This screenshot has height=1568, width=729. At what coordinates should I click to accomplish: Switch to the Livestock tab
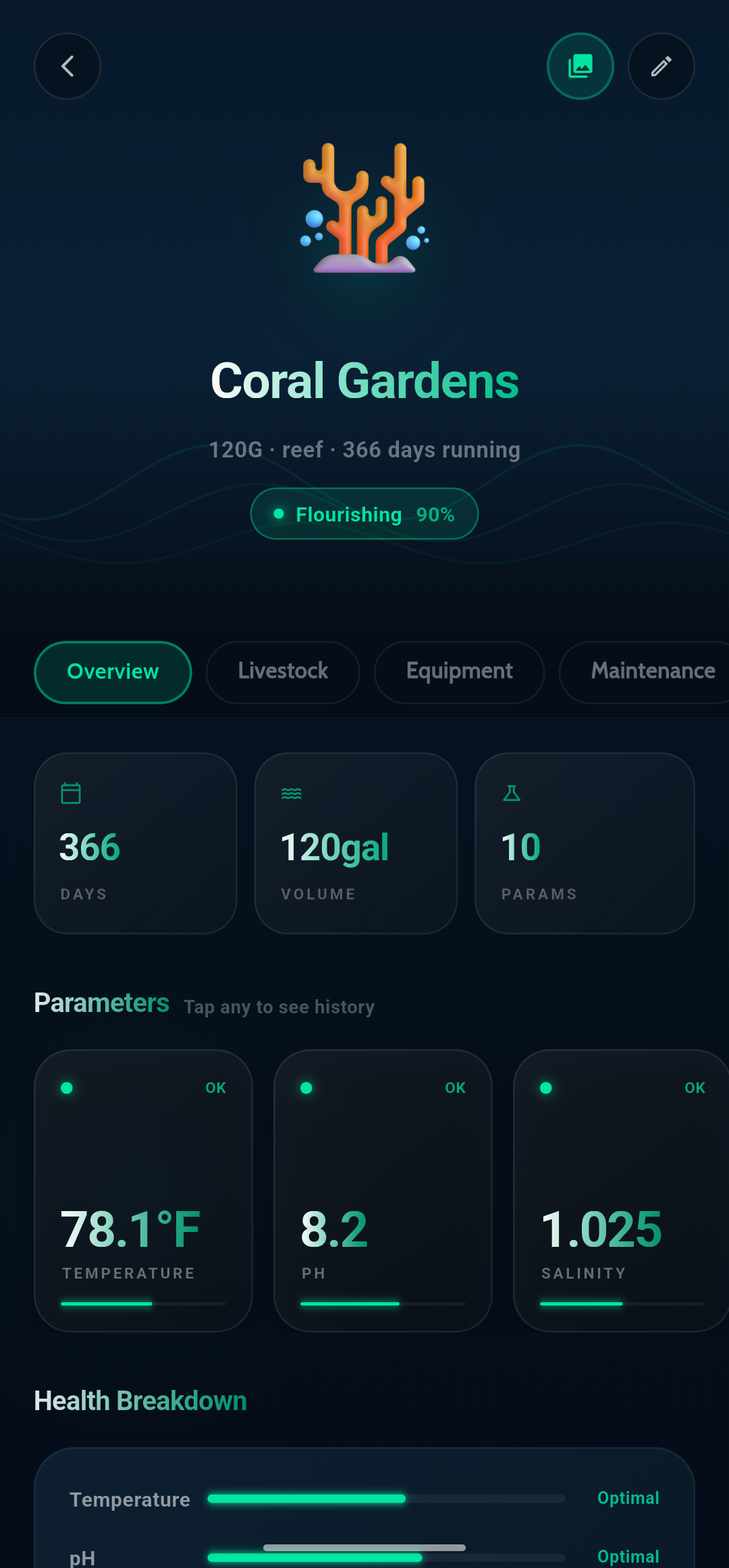click(283, 672)
